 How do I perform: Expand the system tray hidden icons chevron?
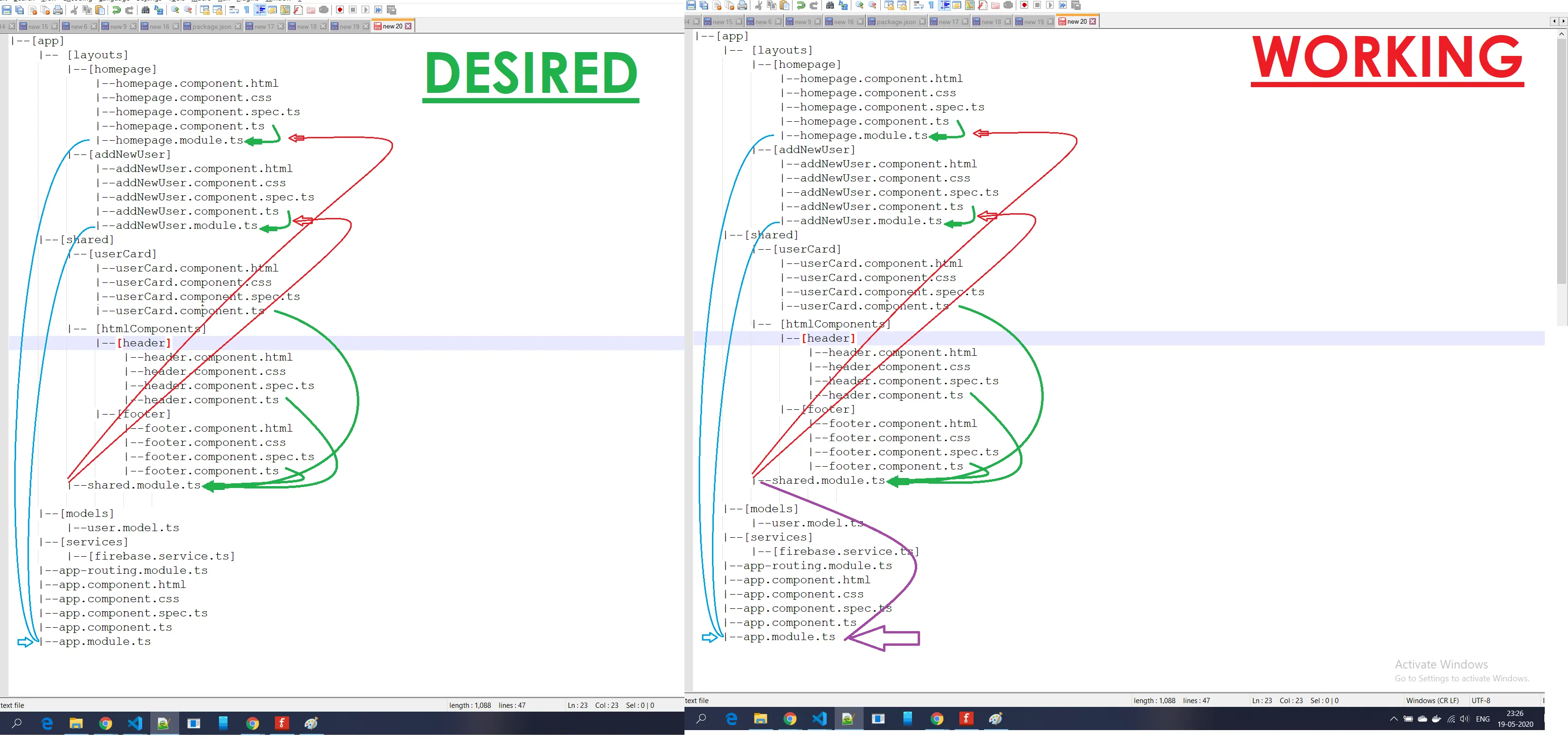(x=1393, y=719)
